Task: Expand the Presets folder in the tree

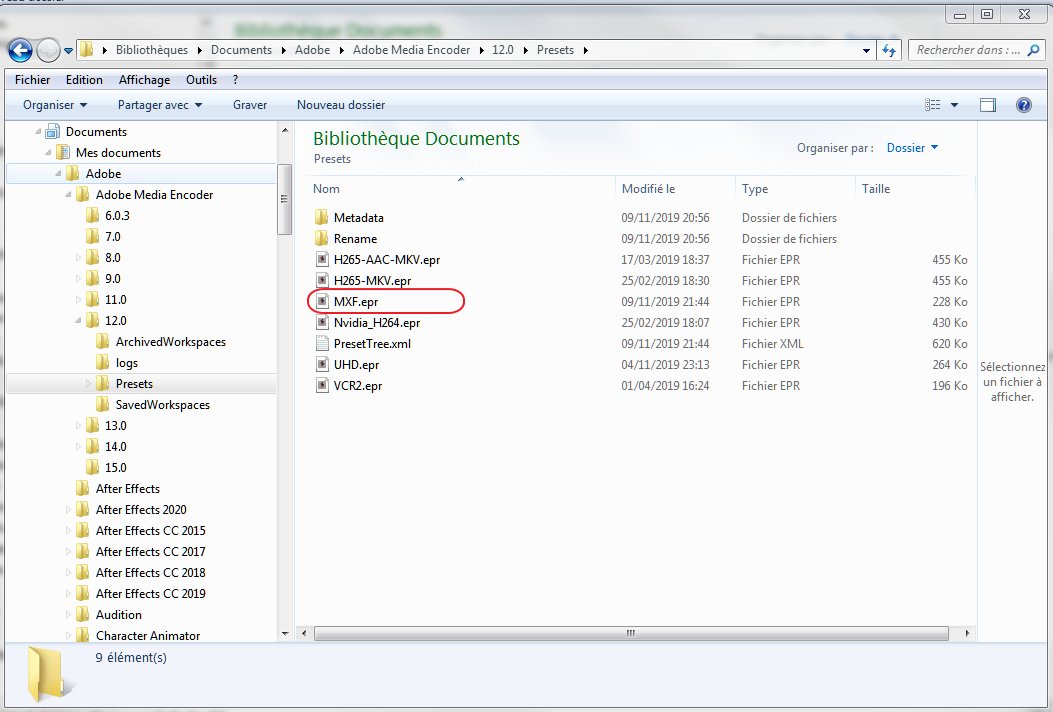Action: [x=88, y=384]
